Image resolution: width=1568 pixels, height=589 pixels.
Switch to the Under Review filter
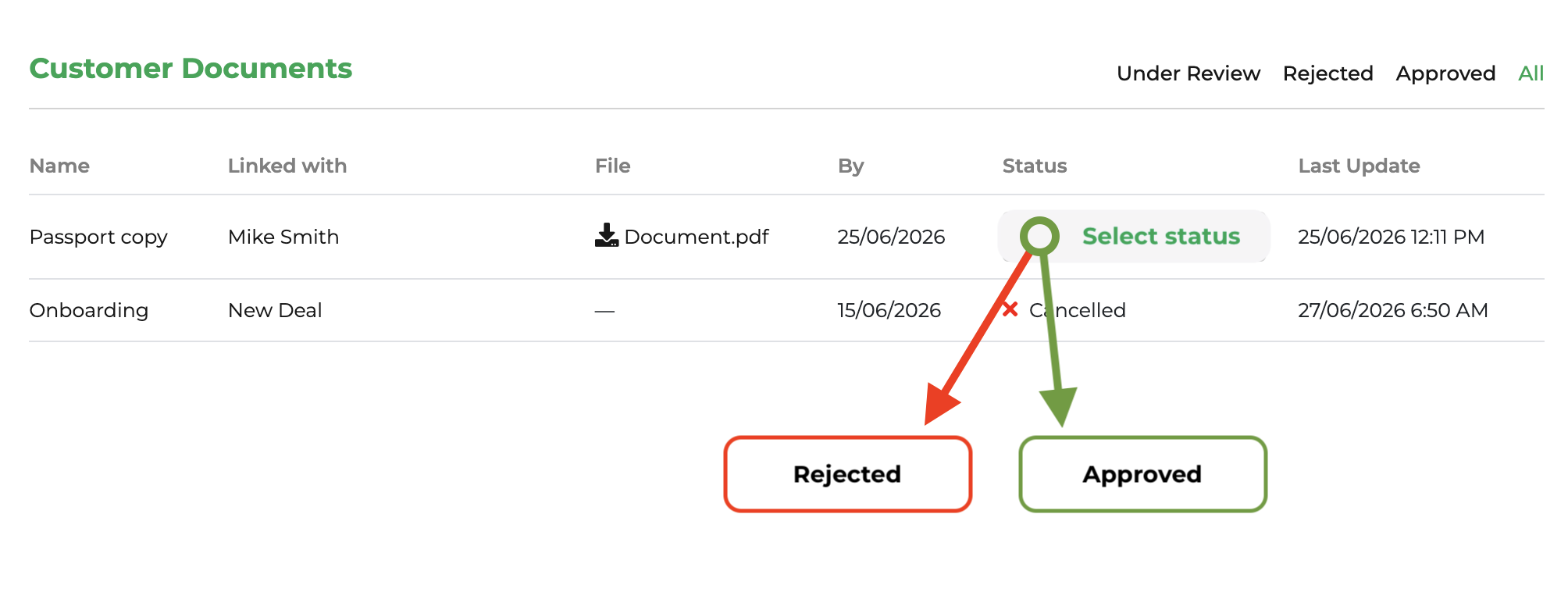(1188, 73)
